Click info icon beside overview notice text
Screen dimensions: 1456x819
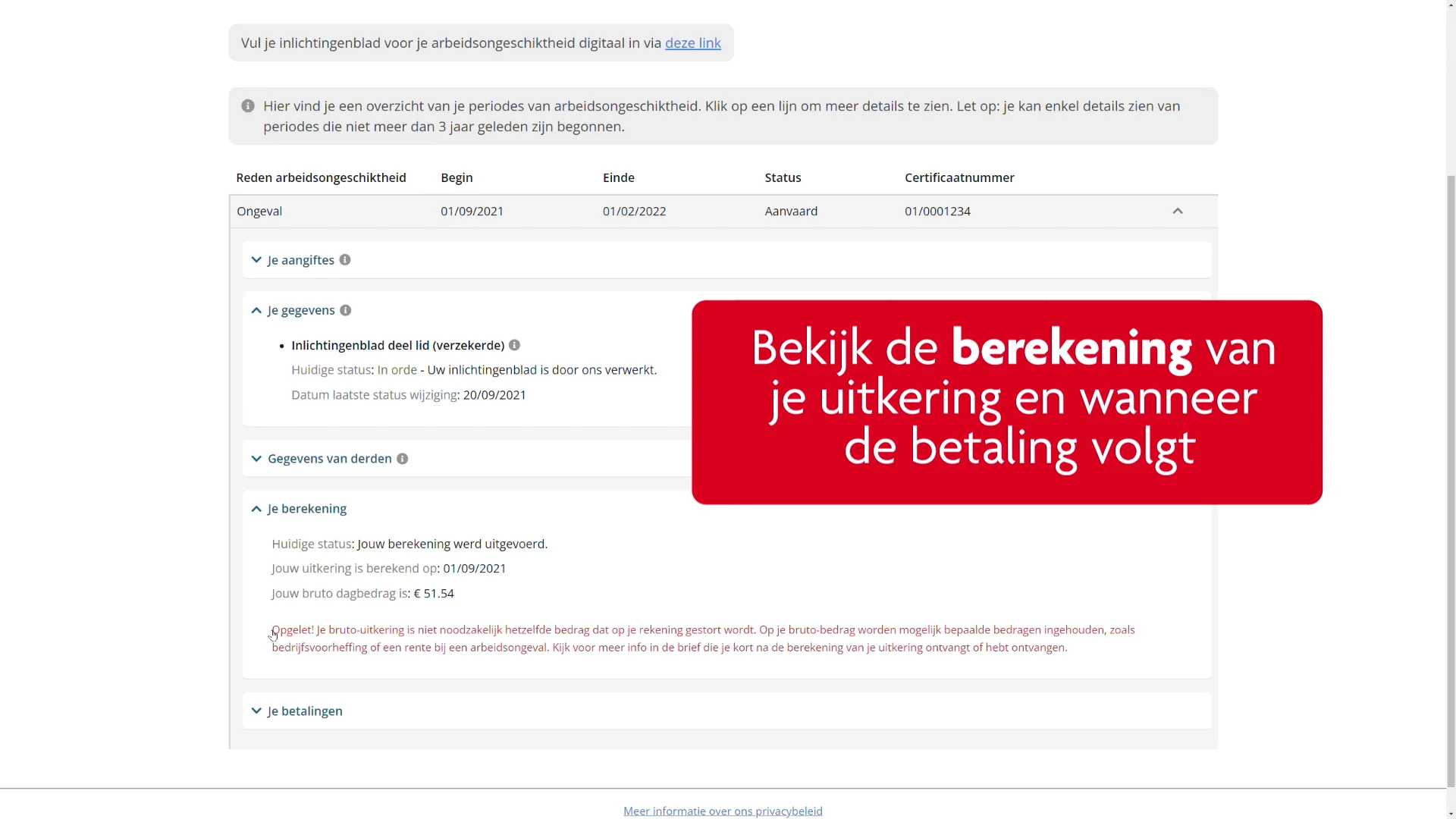click(248, 106)
